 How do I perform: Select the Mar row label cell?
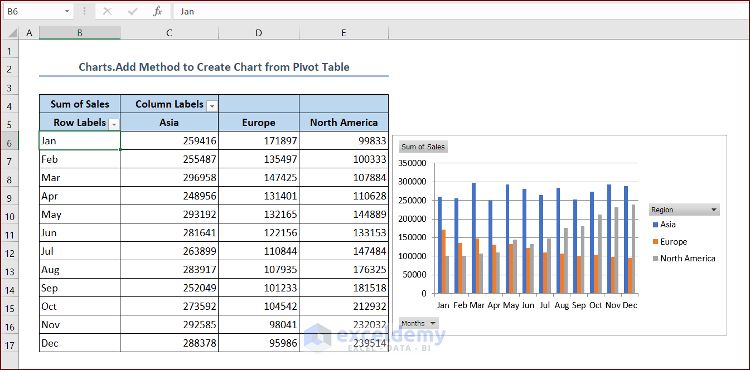pos(79,177)
